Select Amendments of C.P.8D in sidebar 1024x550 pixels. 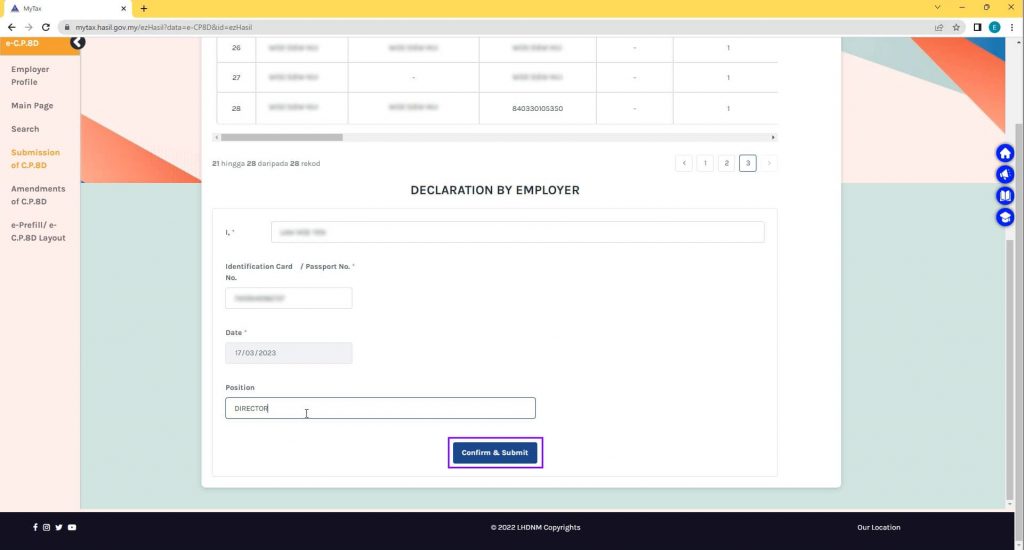click(38, 195)
